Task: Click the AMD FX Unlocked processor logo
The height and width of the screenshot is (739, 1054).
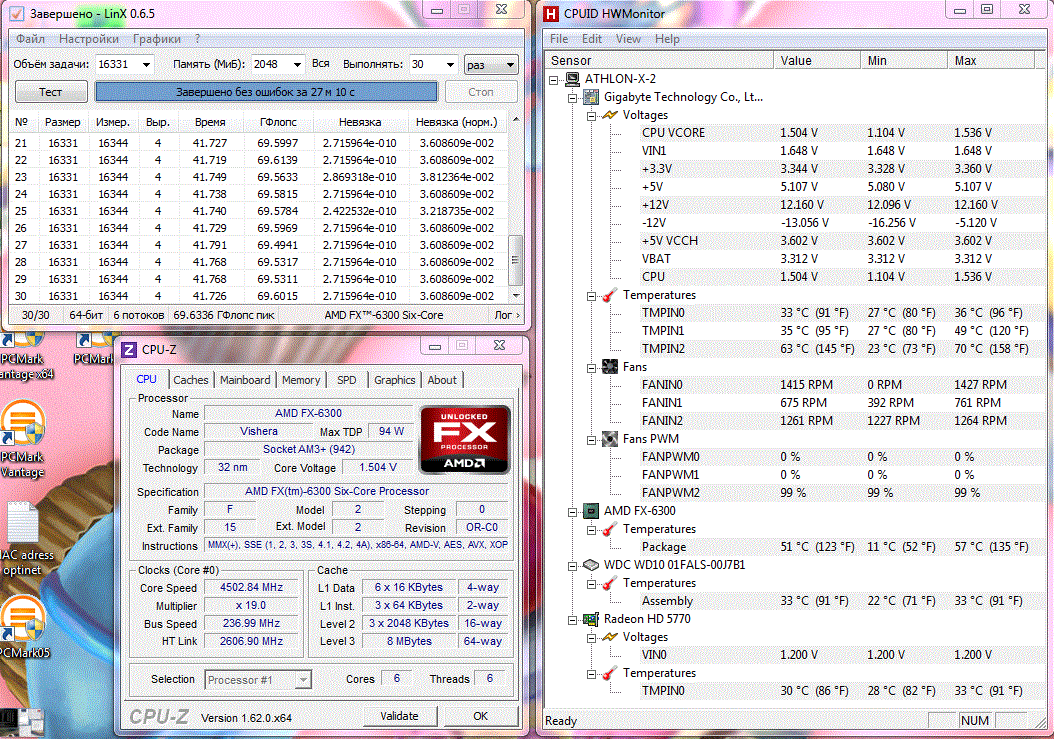Action: tap(464, 440)
